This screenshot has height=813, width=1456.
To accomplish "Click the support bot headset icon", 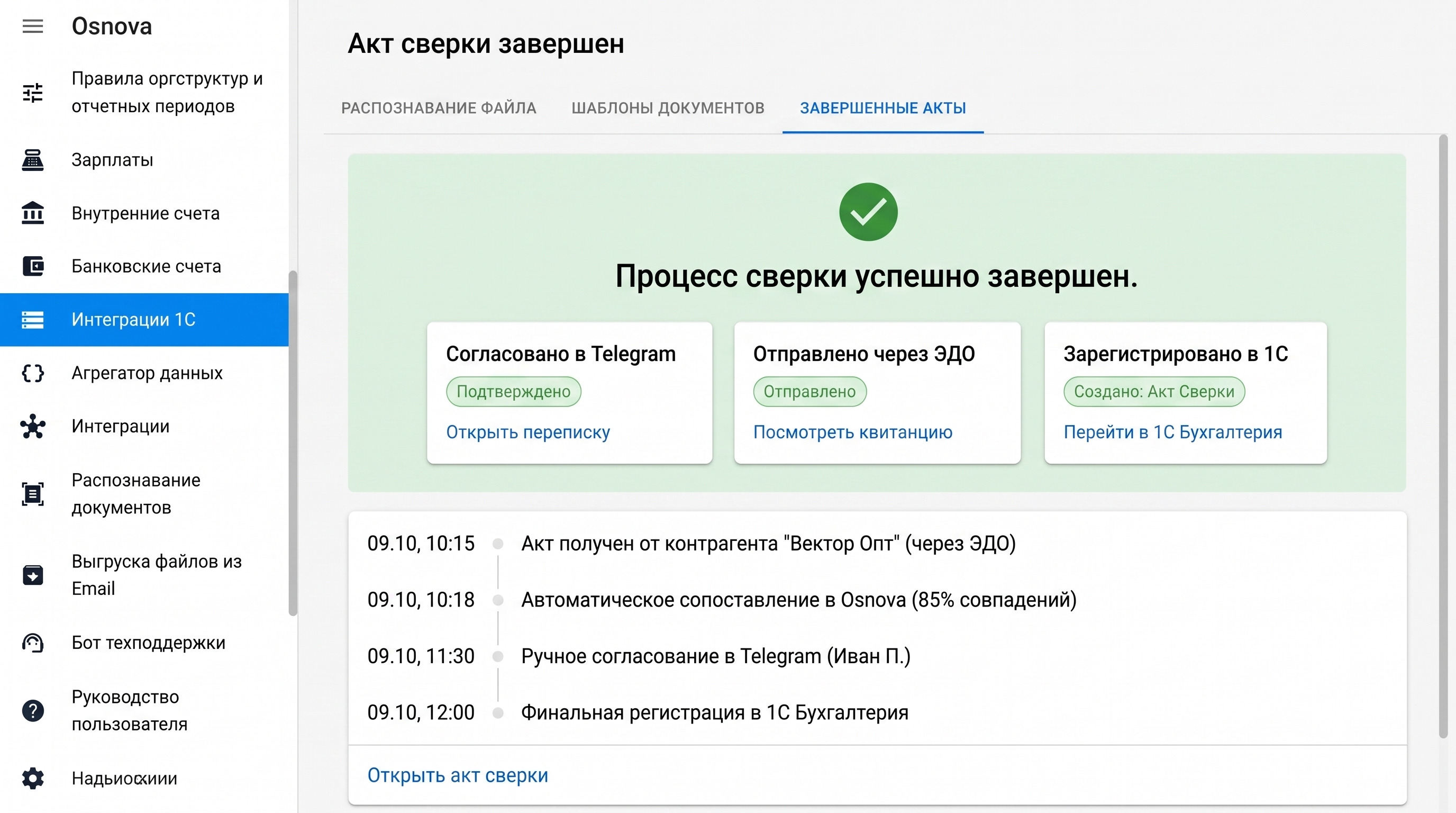I will (33, 643).
